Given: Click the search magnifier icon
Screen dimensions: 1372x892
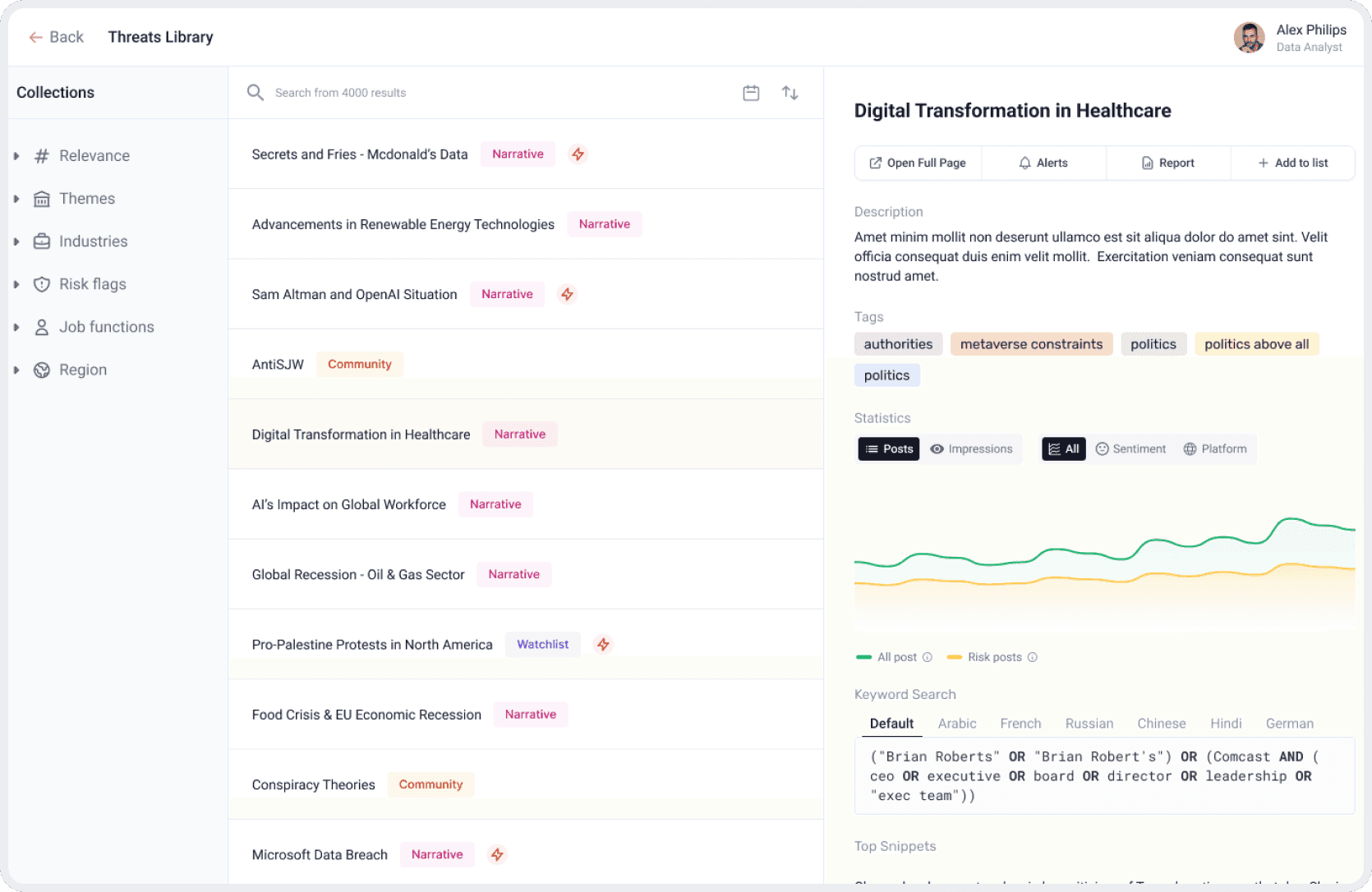Looking at the screenshot, I should [x=255, y=92].
